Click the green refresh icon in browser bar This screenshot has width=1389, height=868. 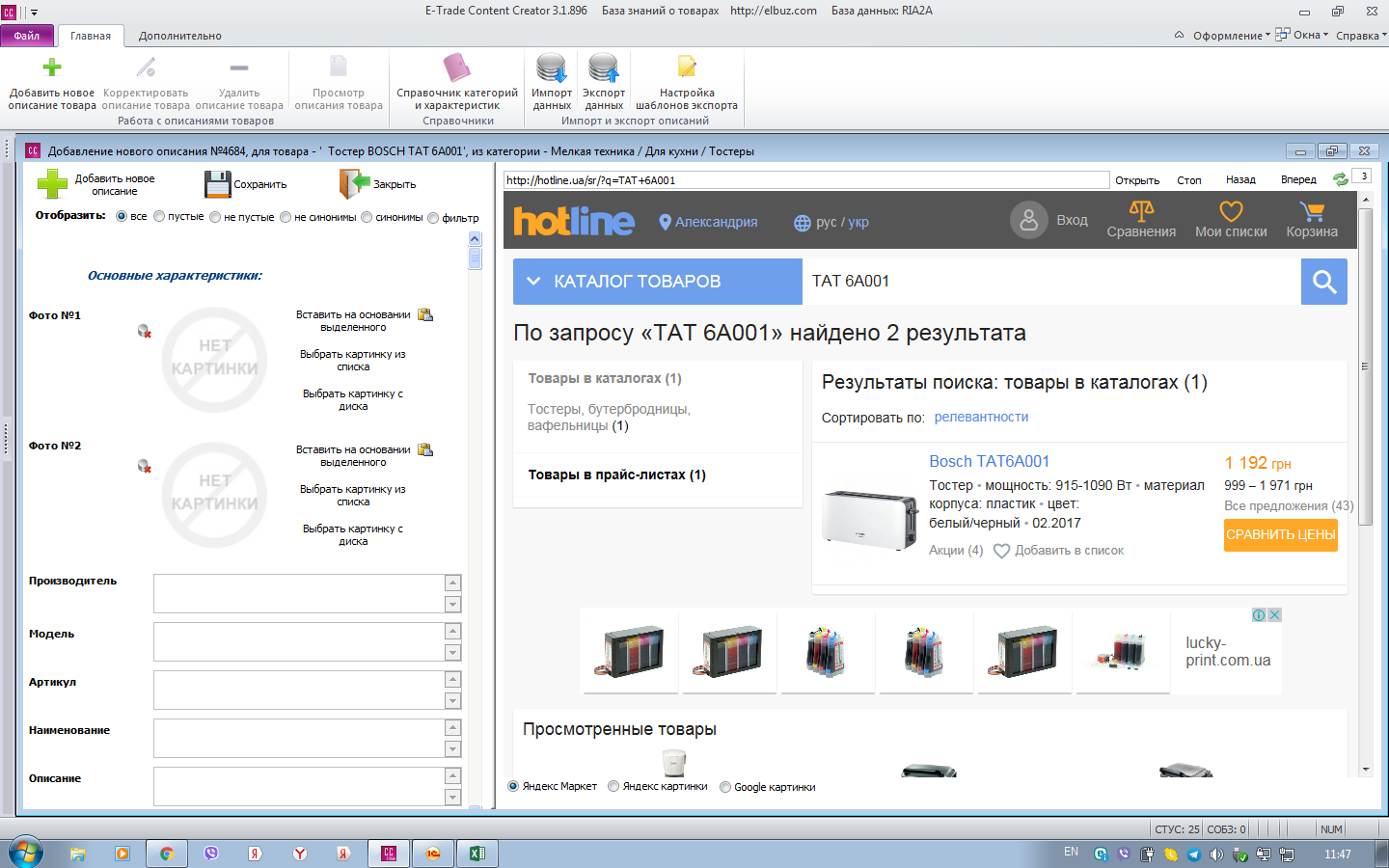click(1340, 179)
